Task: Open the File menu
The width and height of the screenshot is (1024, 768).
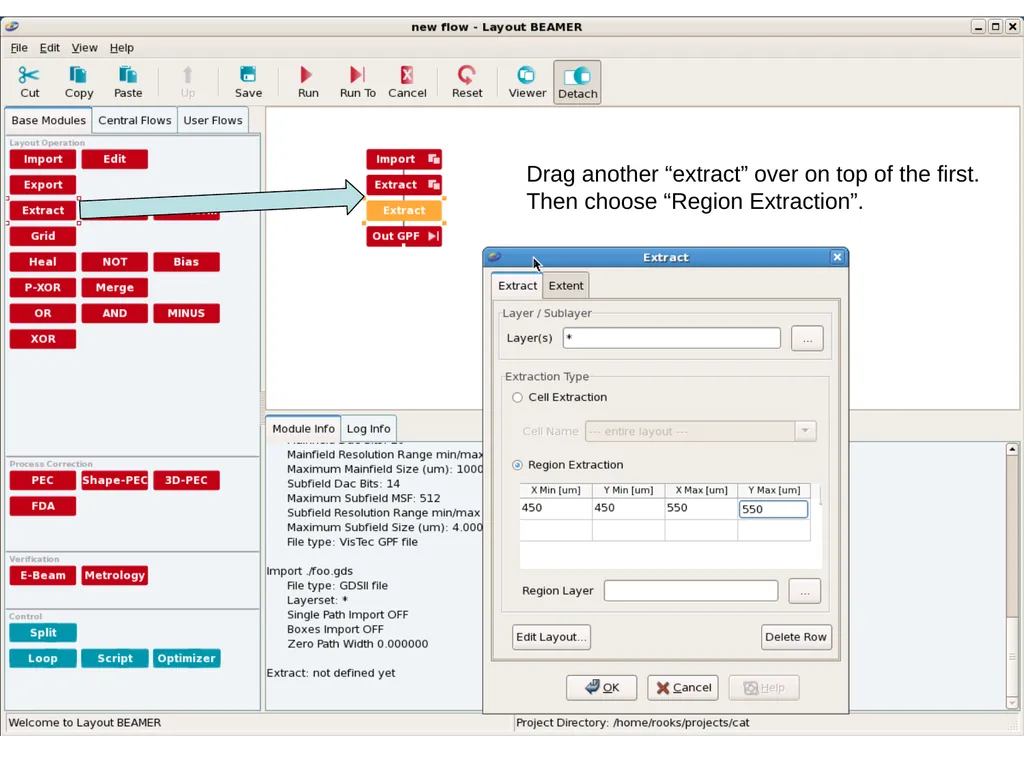Action: (x=19, y=48)
